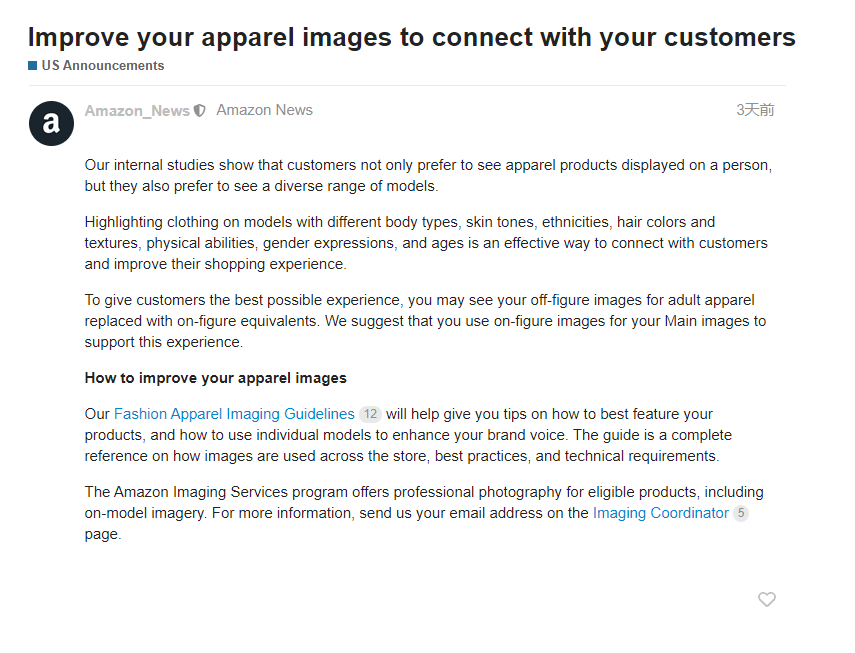Click the moderator shield icon beside Amazon_News
The height and width of the screenshot is (653, 855).
click(200, 111)
